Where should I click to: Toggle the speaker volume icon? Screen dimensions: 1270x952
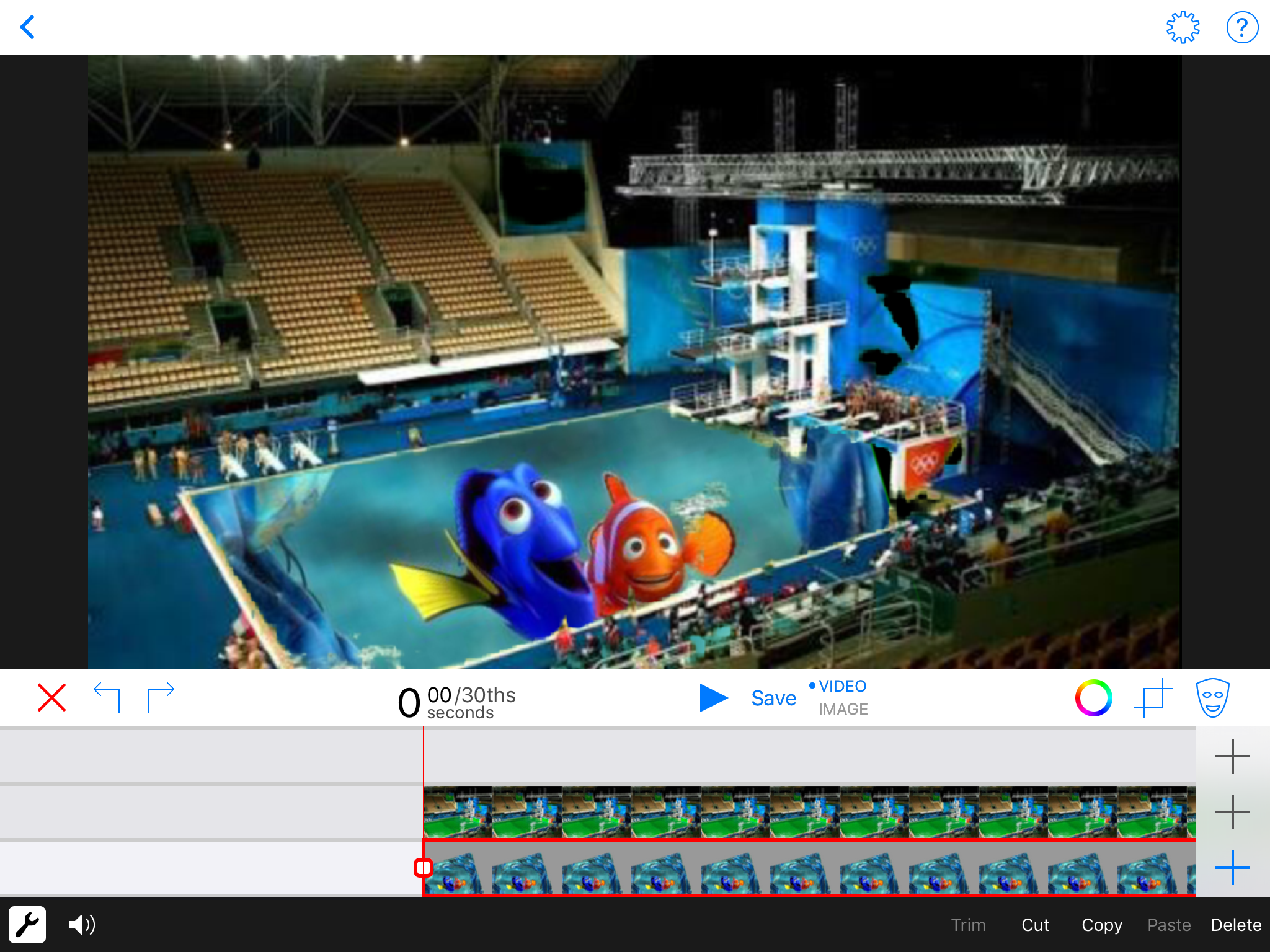coord(82,925)
